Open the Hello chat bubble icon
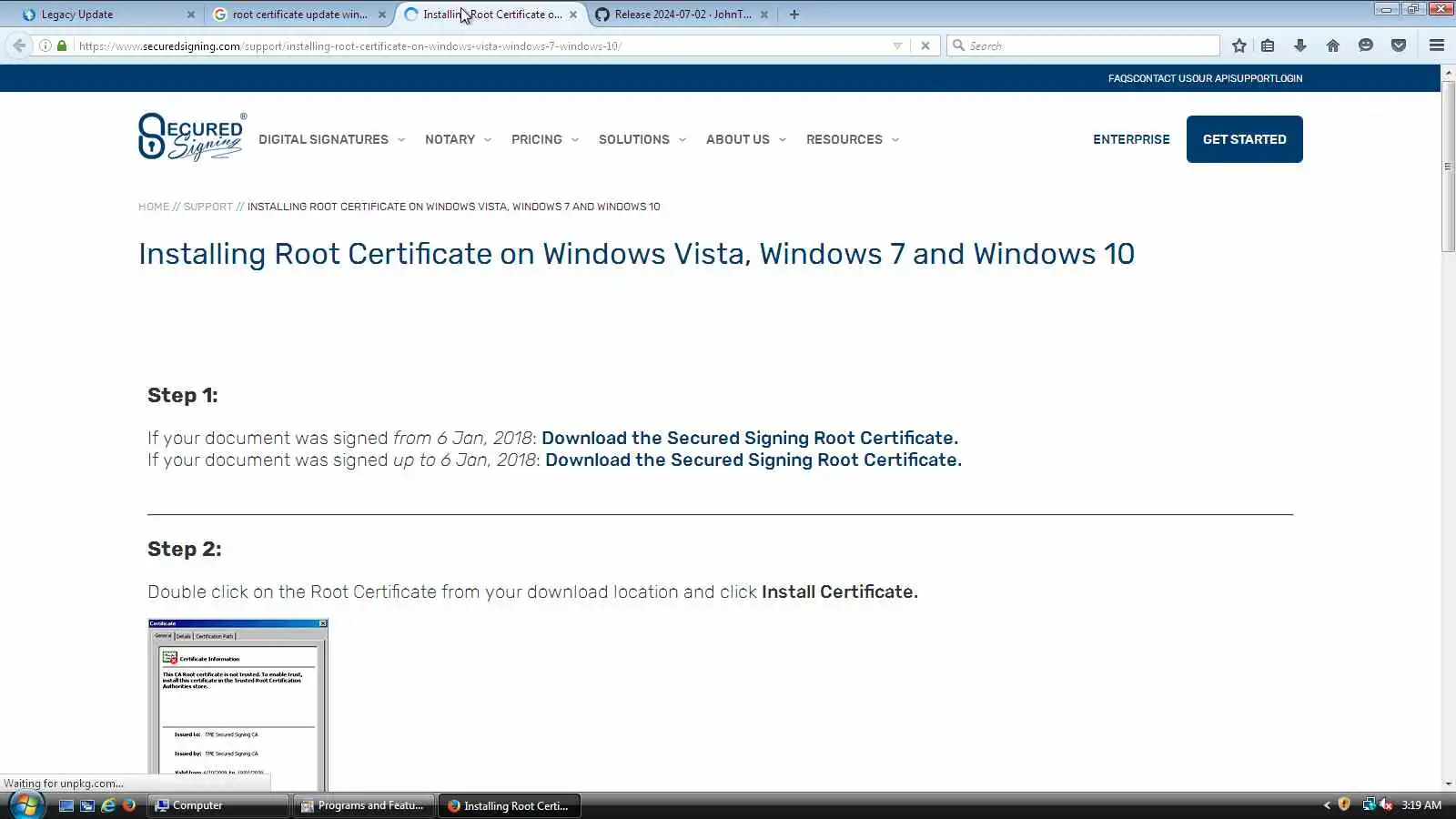This screenshot has width=1456, height=819. (1366, 45)
